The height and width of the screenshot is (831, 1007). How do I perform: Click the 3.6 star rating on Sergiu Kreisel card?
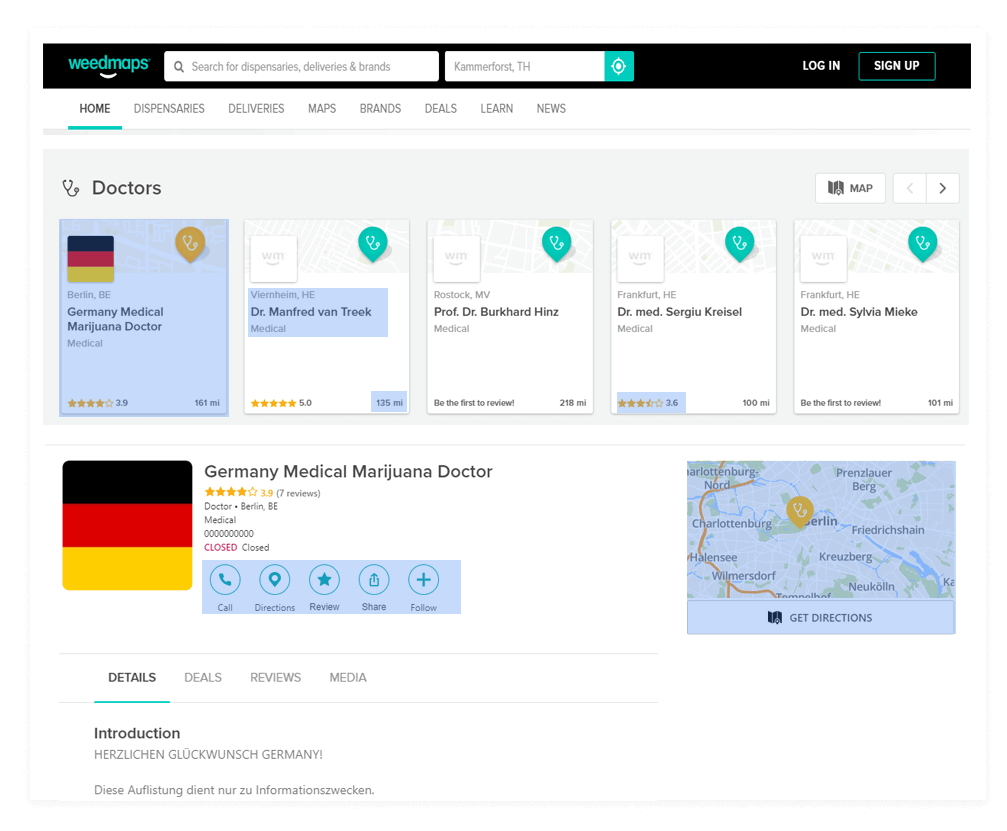[x=647, y=403]
